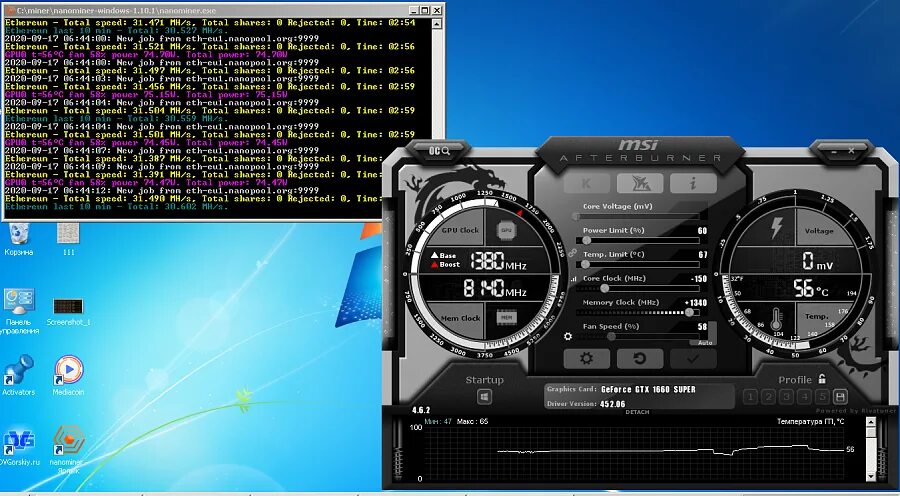Click the profile lock icon

(822, 379)
